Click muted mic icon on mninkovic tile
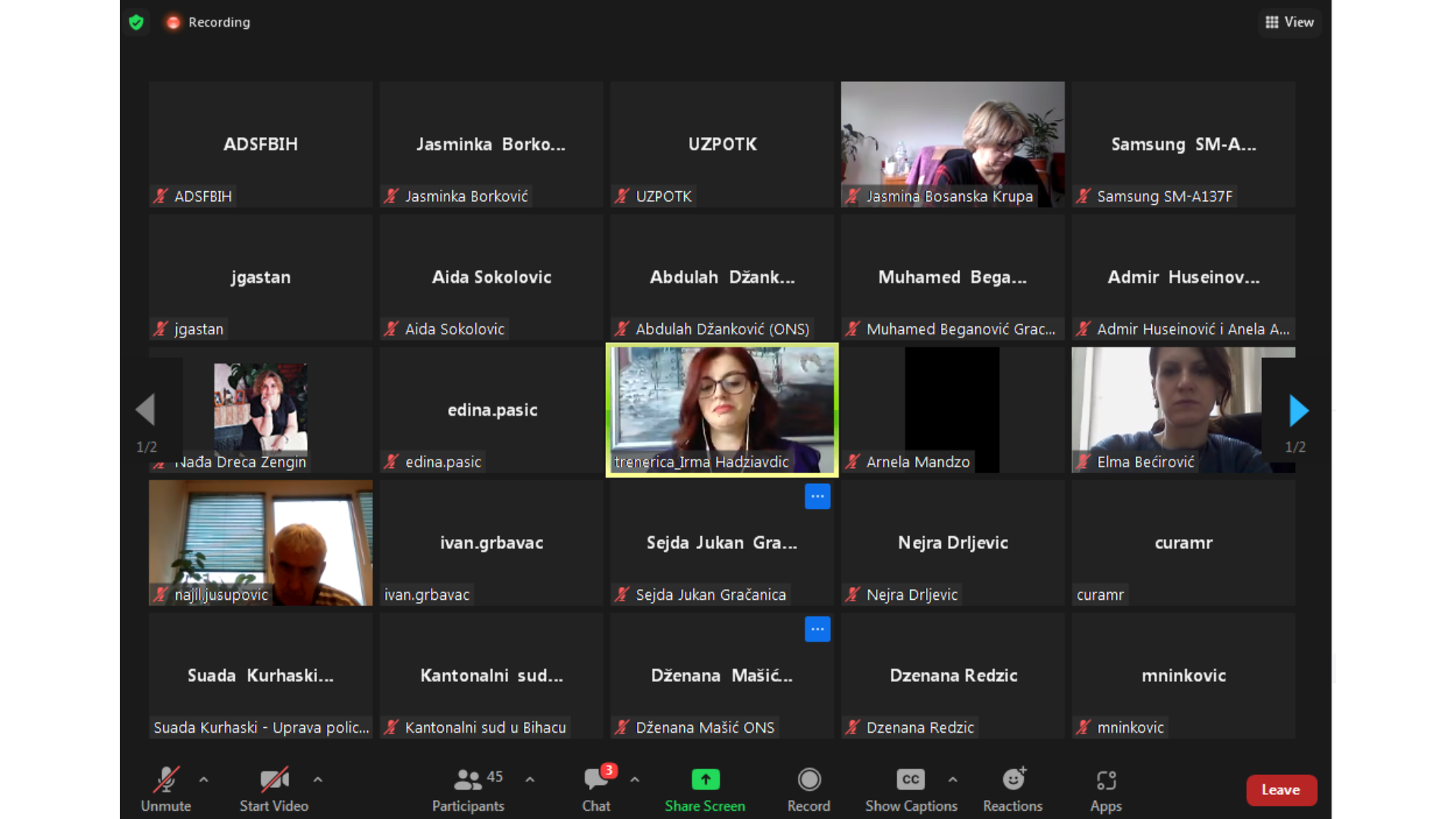The height and width of the screenshot is (819, 1456). 1083,727
